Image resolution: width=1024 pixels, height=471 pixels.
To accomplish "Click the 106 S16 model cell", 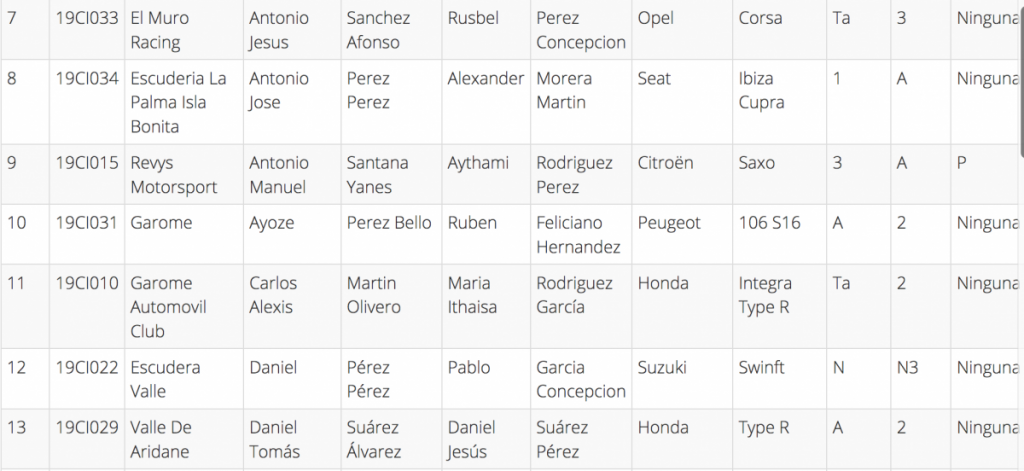I will click(769, 223).
